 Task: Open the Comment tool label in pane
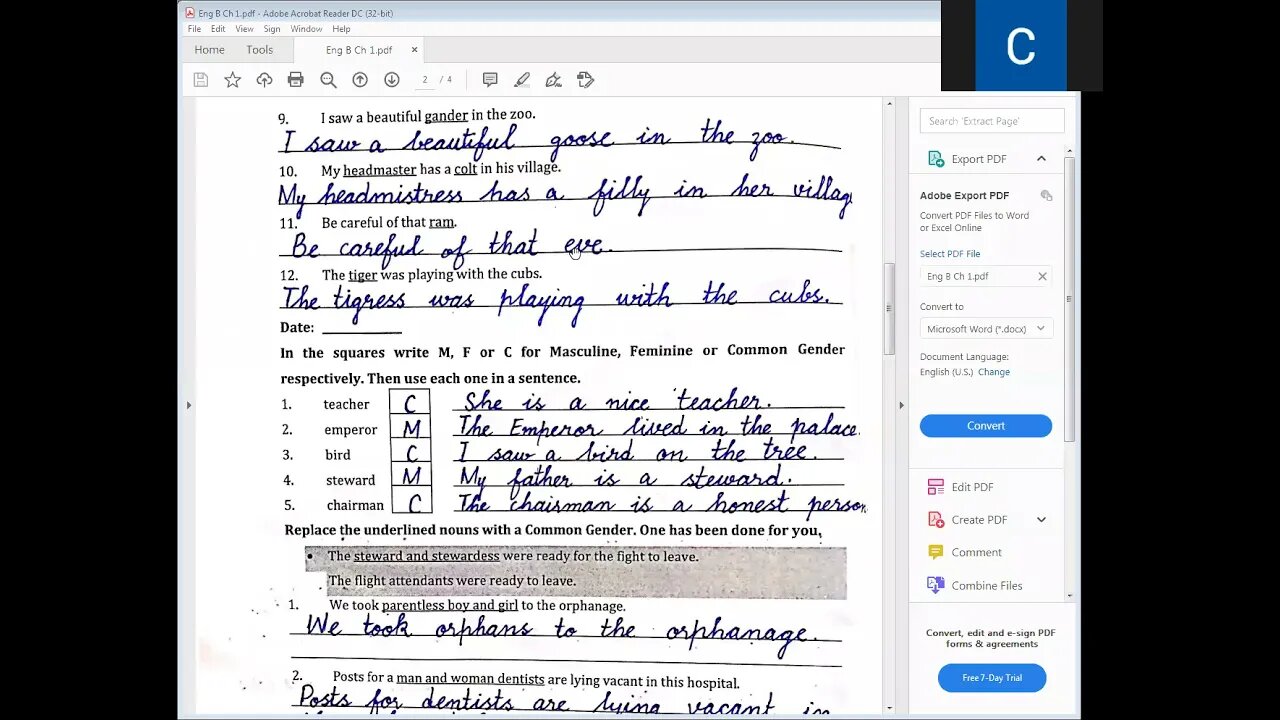pyautogui.click(x=976, y=552)
